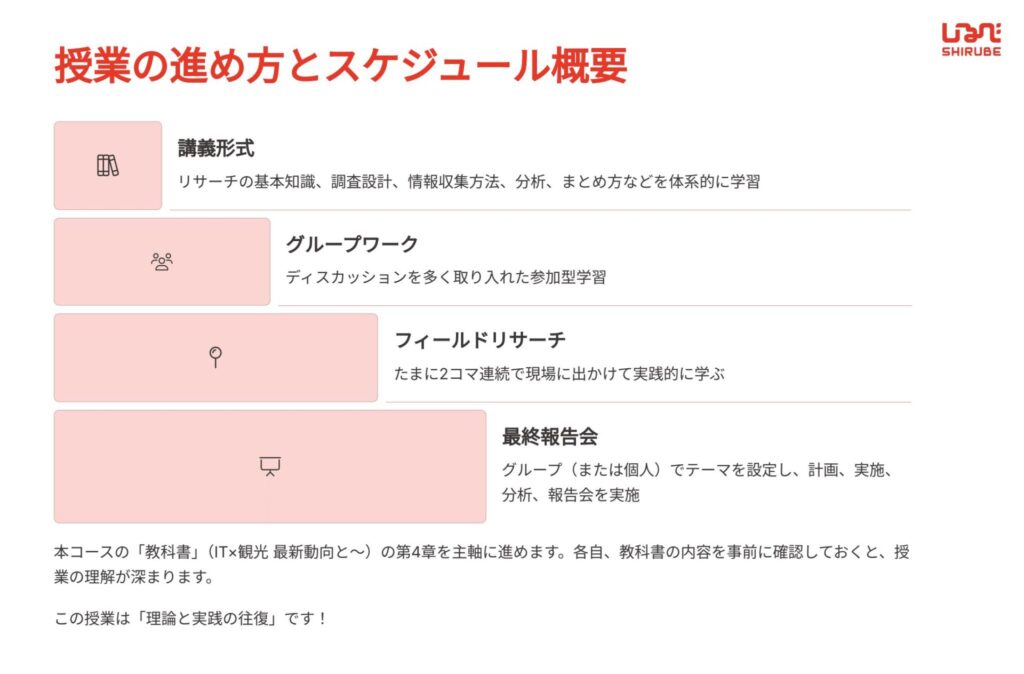Click the pink block behind the group icon
Viewport: 1024px width, 674px height.
[162, 261]
